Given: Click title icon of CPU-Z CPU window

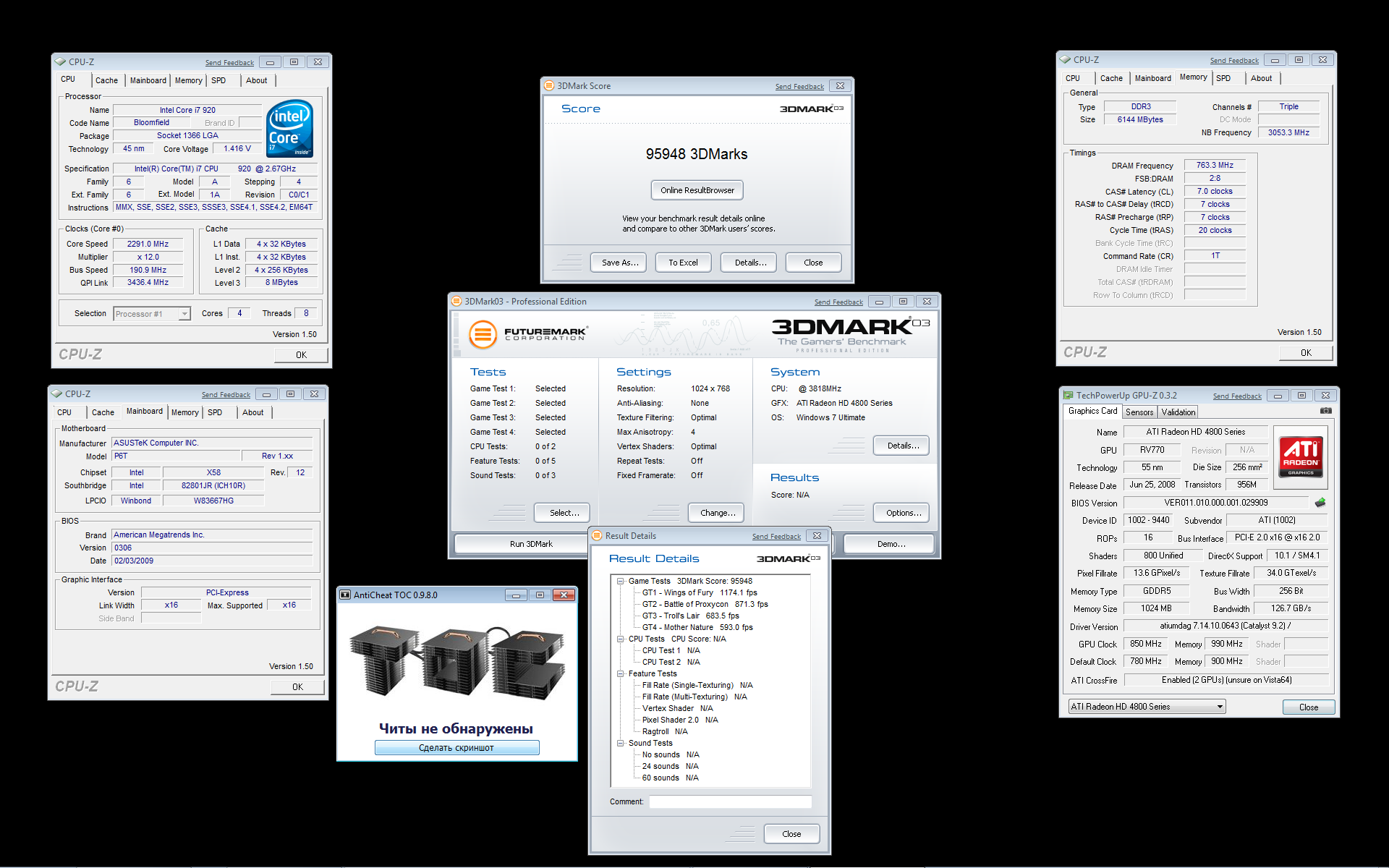Looking at the screenshot, I should 60,62.
